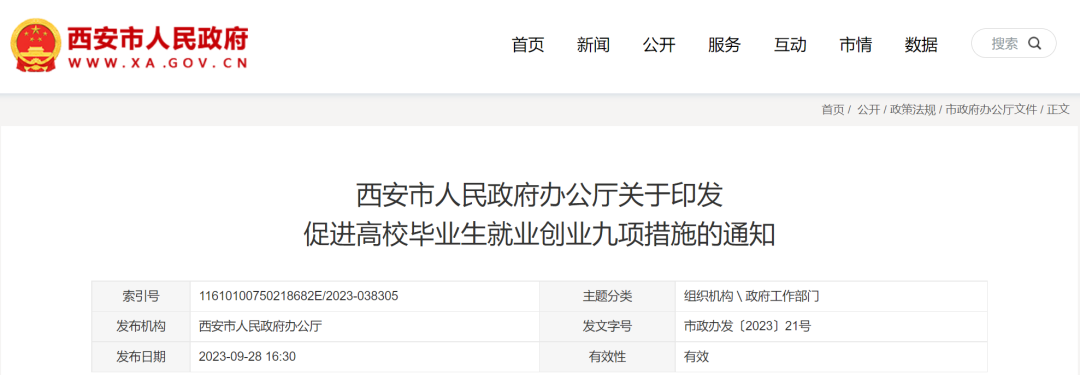
Task: Click the 西安市人民政府 site title
Action: (158, 38)
